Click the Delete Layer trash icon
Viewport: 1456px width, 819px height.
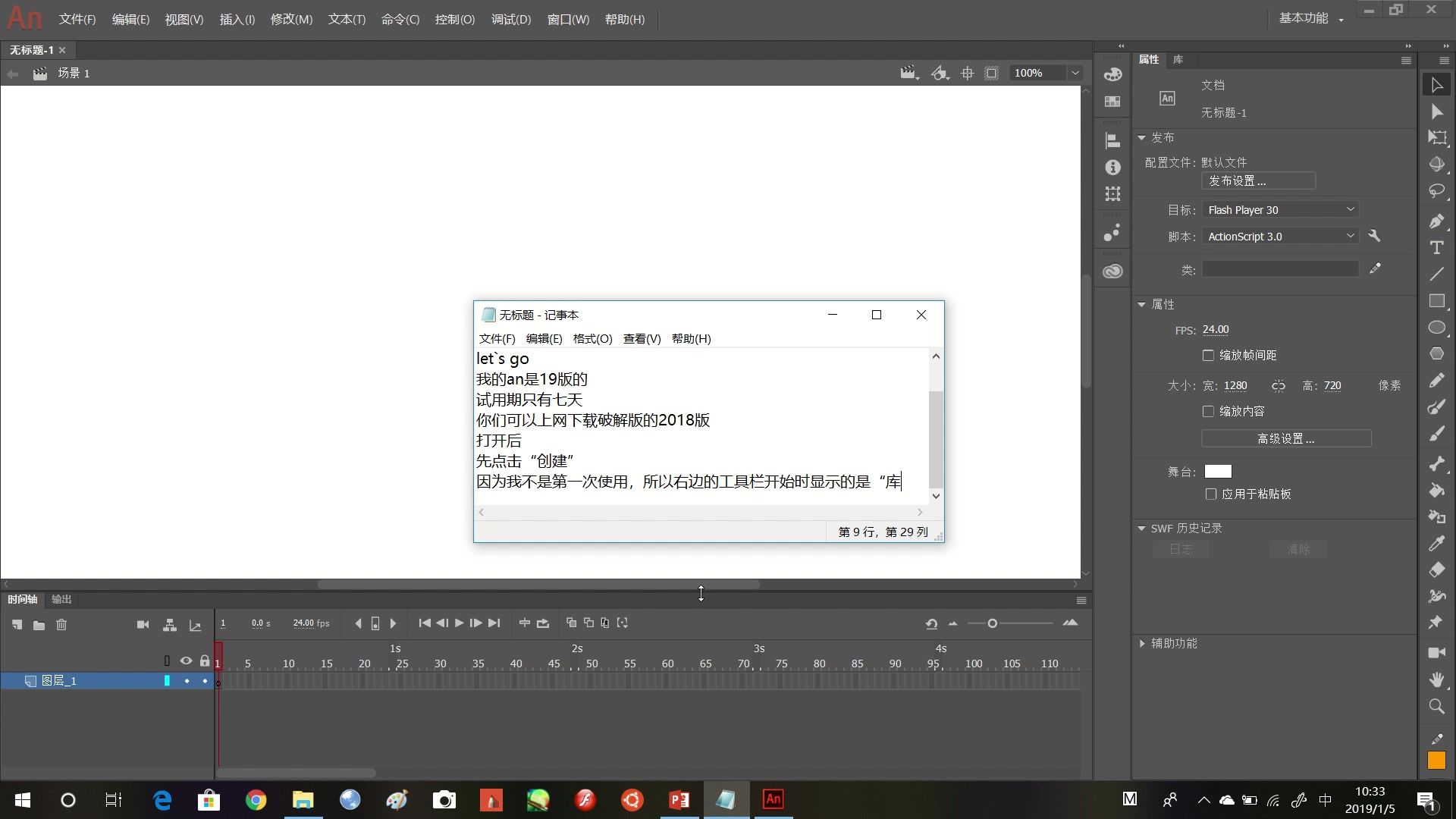point(61,625)
